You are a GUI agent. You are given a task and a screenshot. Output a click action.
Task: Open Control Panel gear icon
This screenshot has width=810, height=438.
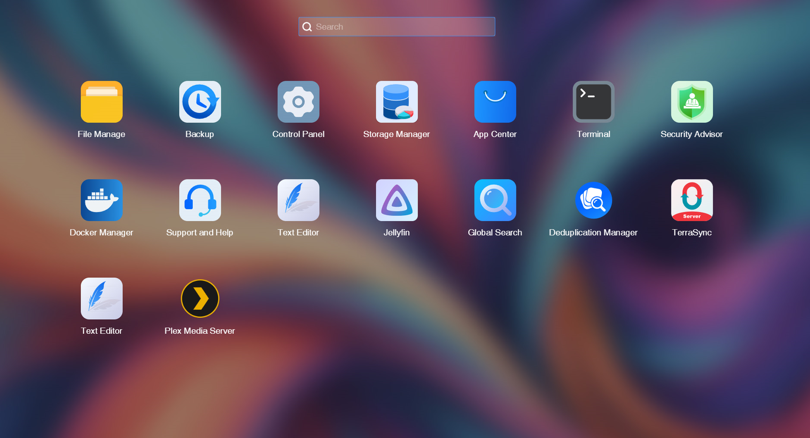click(x=298, y=102)
